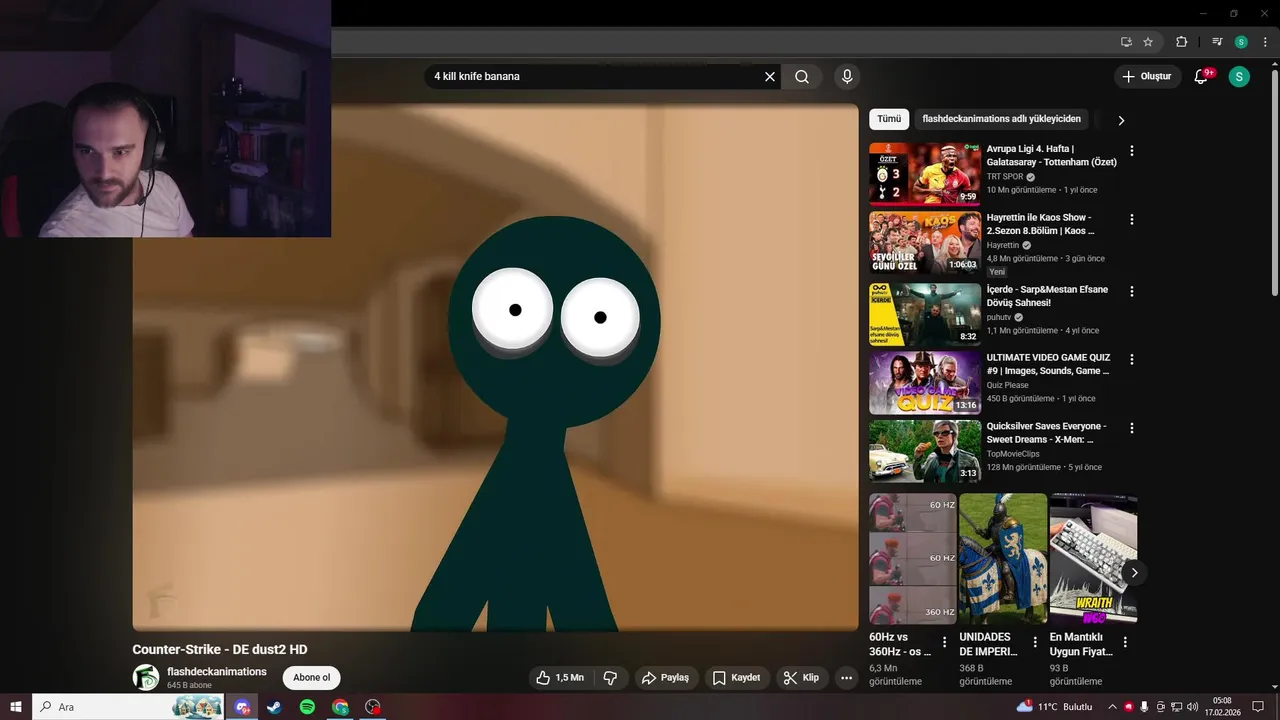Screen dimensions: 1280x720
Task: Select the Tümü filter chip
Action: (889, 119)
